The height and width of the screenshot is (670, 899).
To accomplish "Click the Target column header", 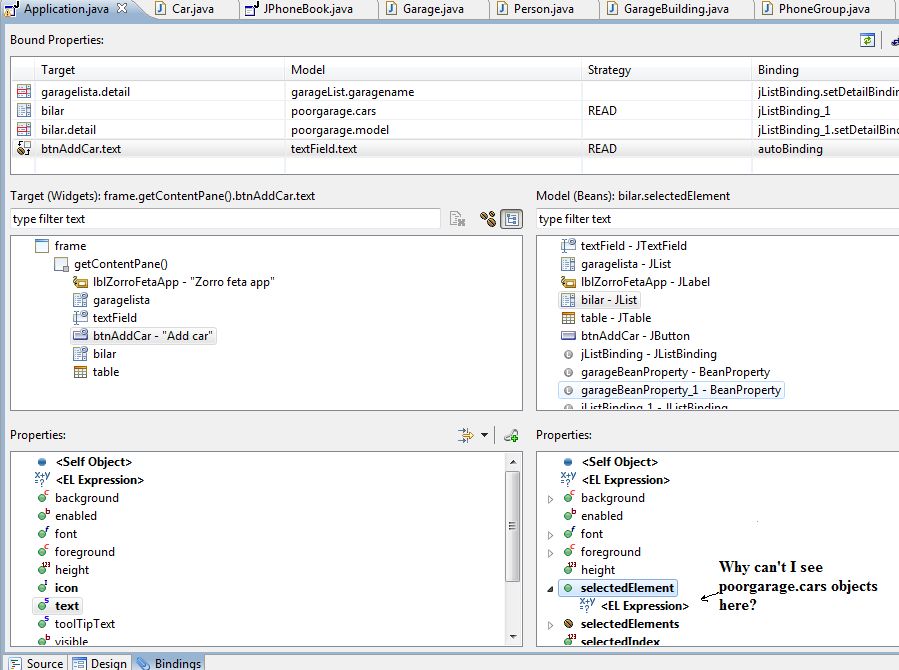I will 159,69.
